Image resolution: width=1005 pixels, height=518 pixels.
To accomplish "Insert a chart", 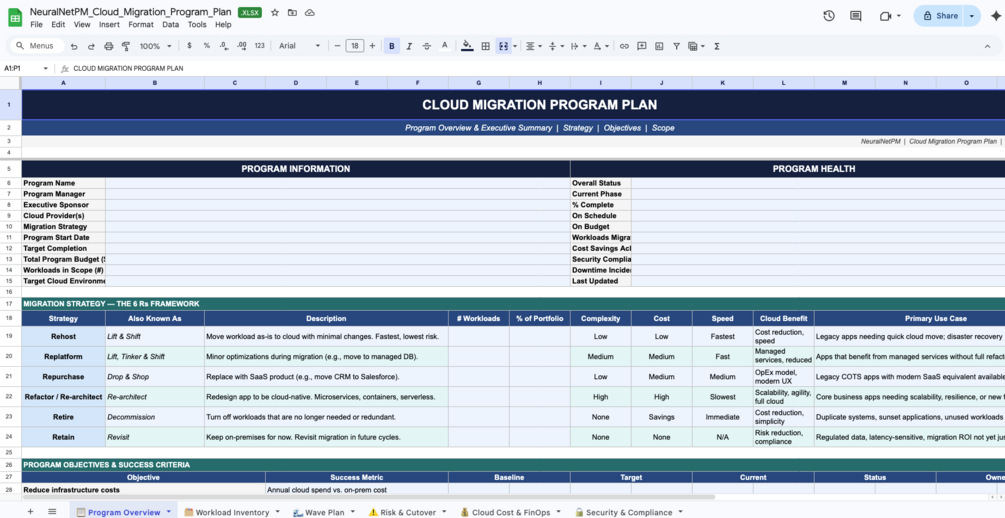I will 659,46.
